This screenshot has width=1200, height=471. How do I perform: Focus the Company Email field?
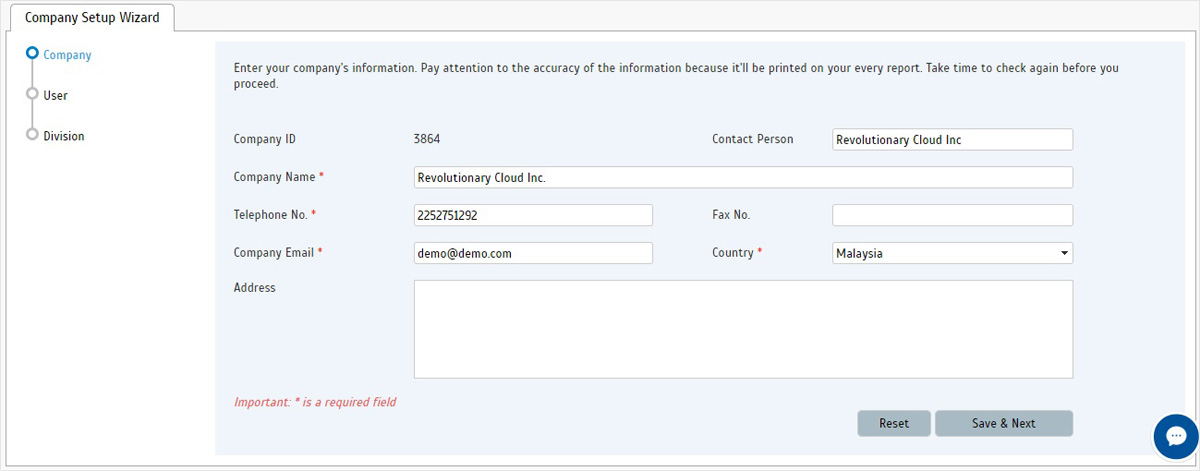pos(533,253)
